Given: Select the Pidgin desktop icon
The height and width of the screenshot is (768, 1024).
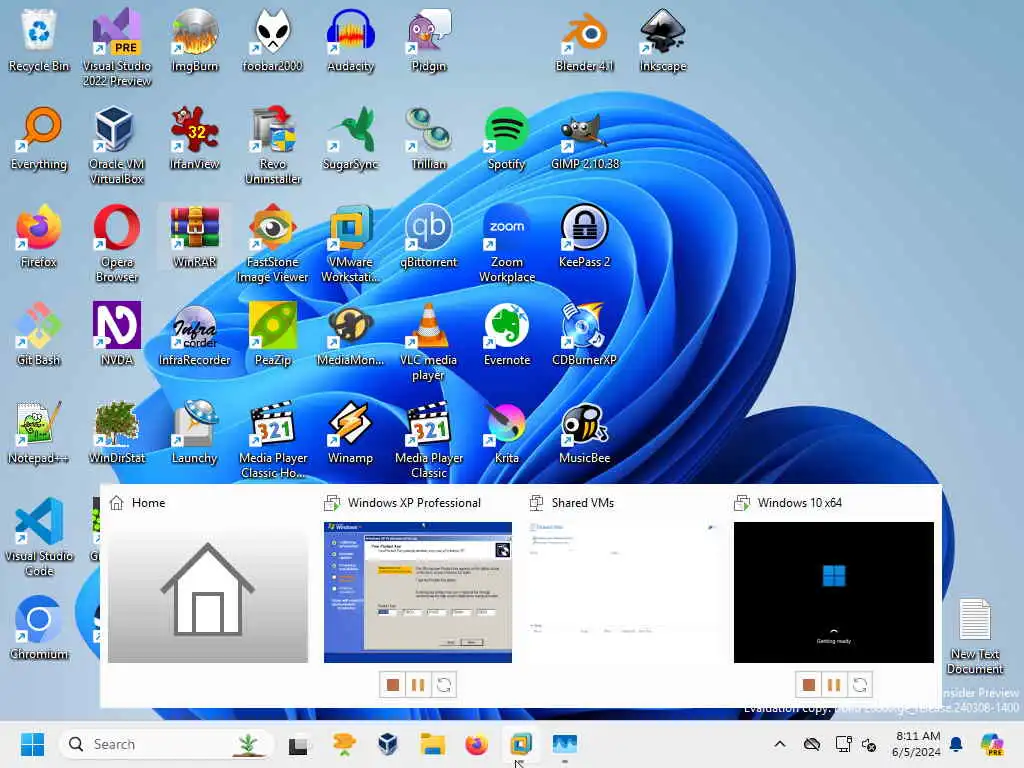Looking at the screenshot, I should tap(428, 40).
